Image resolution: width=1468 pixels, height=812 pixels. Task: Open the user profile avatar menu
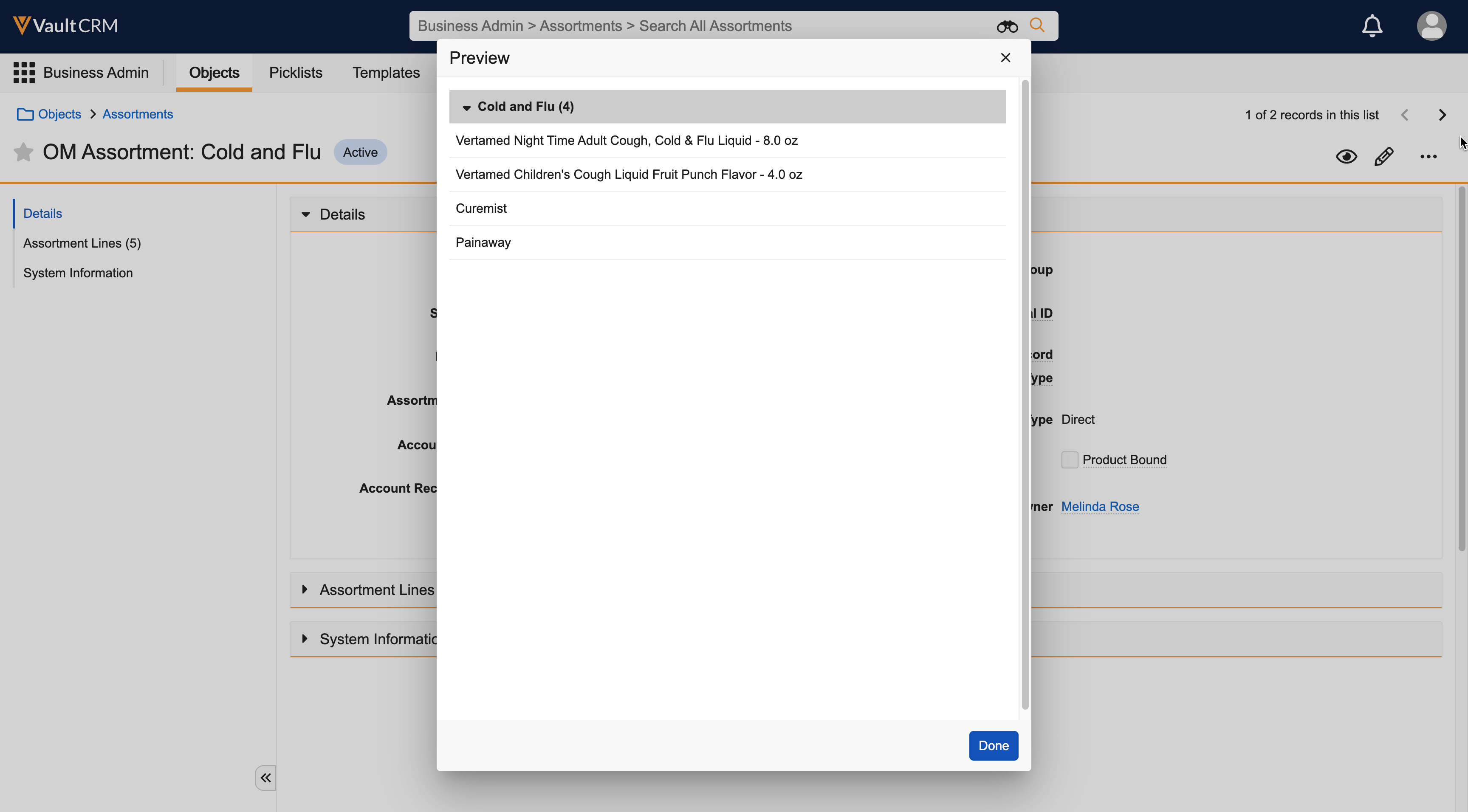coord(1431,25)
